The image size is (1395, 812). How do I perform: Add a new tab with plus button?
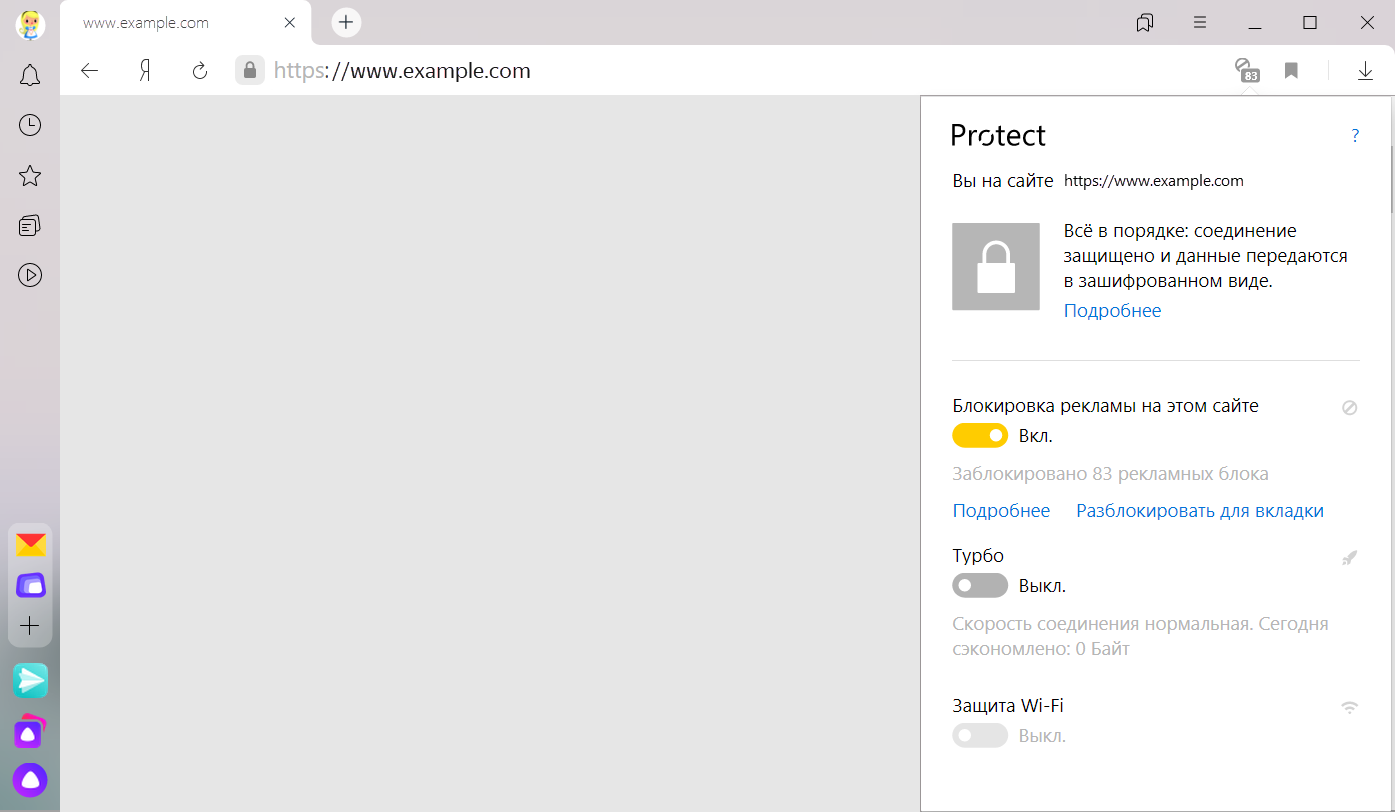(346, 22)
